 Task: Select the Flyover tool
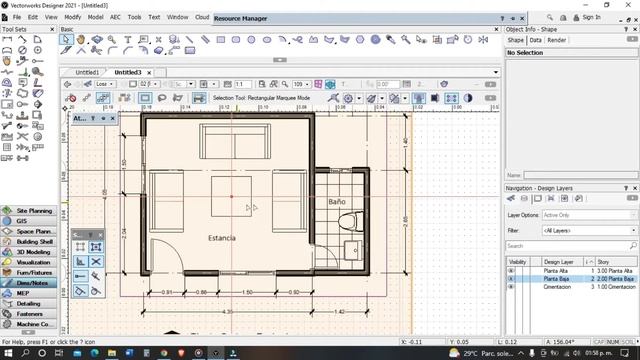97,40
